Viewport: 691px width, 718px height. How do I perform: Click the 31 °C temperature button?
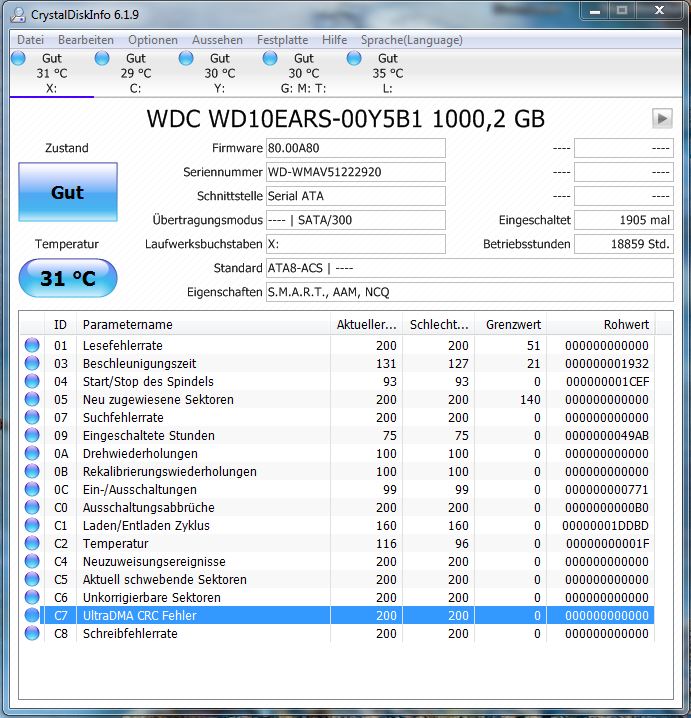click(x=68, y=278)
